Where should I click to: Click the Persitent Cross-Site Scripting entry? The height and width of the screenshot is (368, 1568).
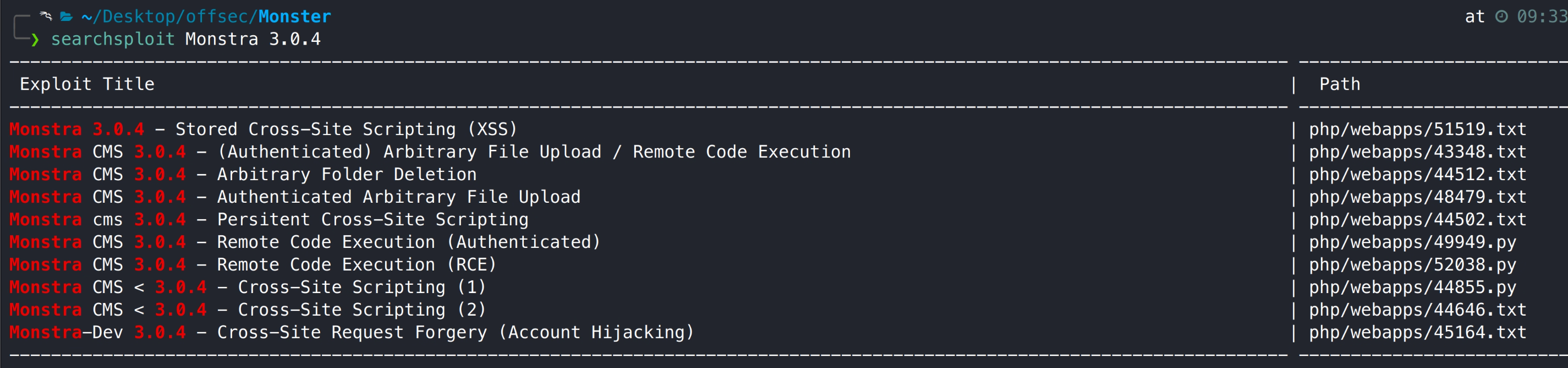pos(372,220)
